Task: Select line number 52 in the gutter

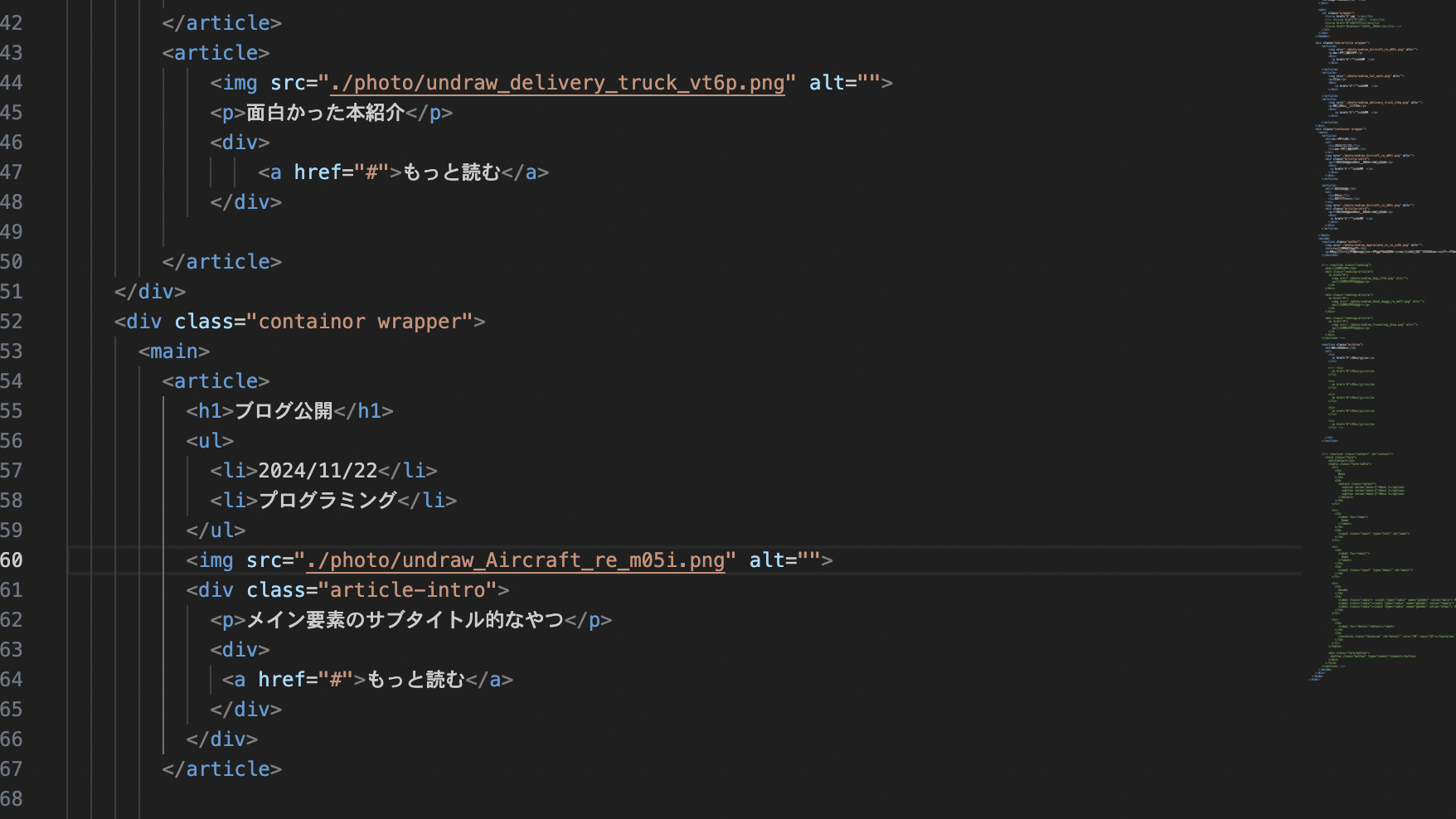Action: pos(12,322)
